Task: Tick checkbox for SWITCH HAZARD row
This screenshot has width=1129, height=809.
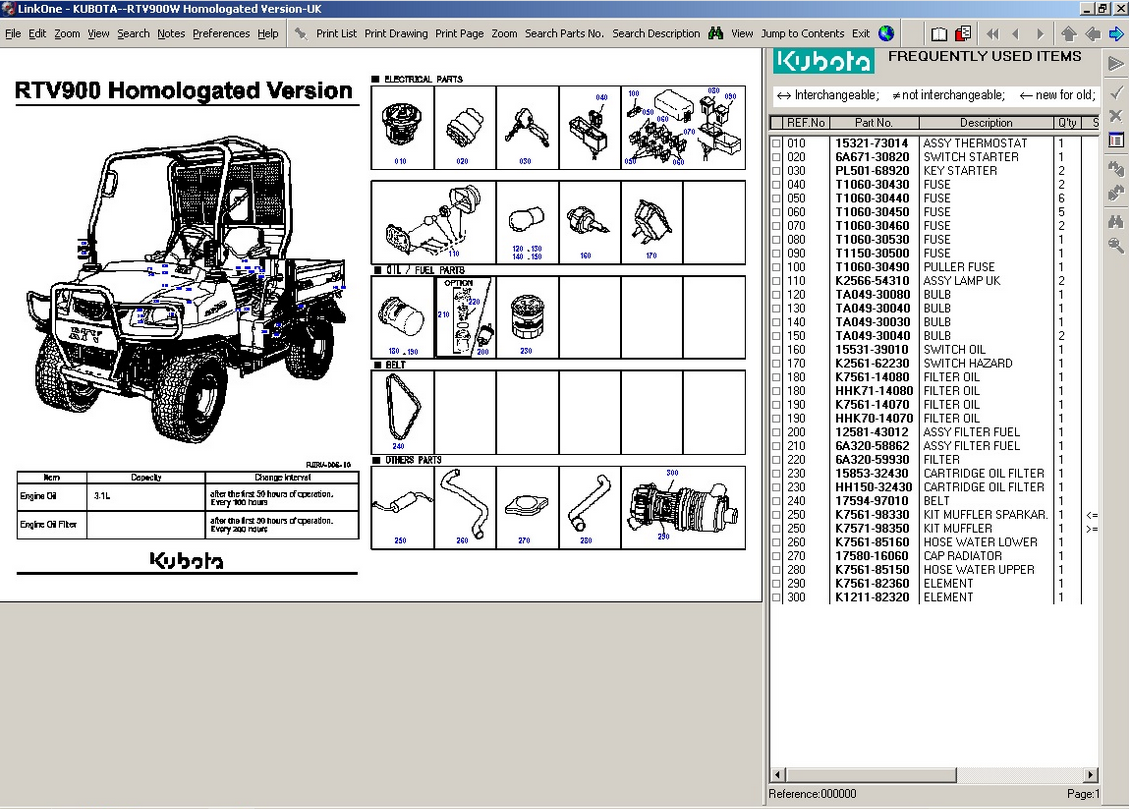Action: pos(776,364)
